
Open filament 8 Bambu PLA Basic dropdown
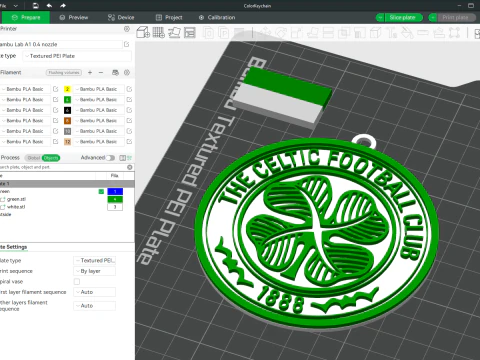click(98, 121)
